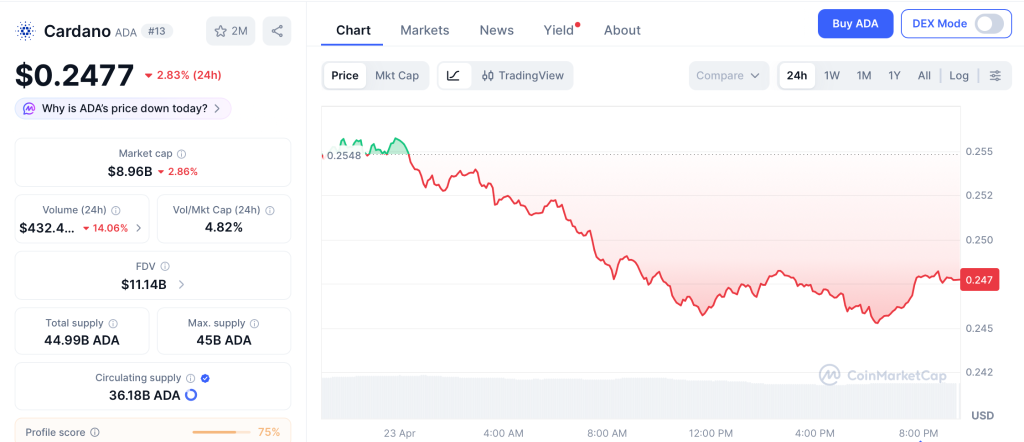Click the Buy ADA button

point(855,24)
